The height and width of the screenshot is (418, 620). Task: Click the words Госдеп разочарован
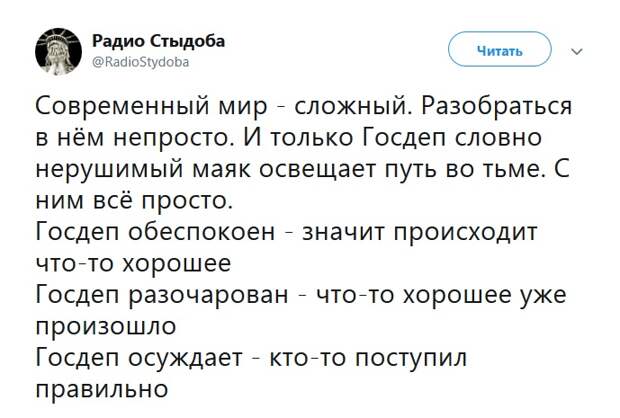click(x=162, y=295)
